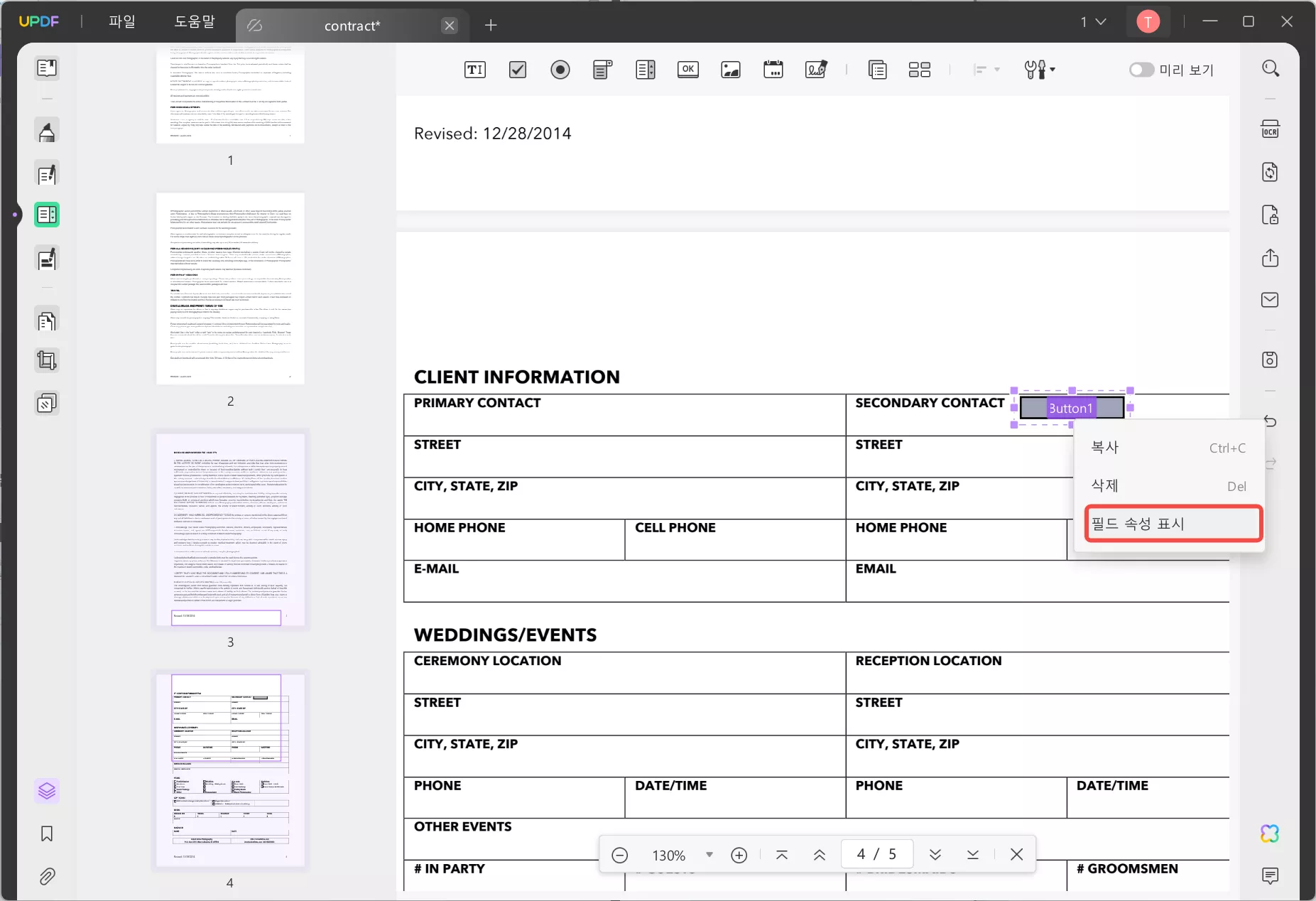Open page 4 thumbnail
The height and width of the screenshot is (901, 1316).
(x=230, y=770)
